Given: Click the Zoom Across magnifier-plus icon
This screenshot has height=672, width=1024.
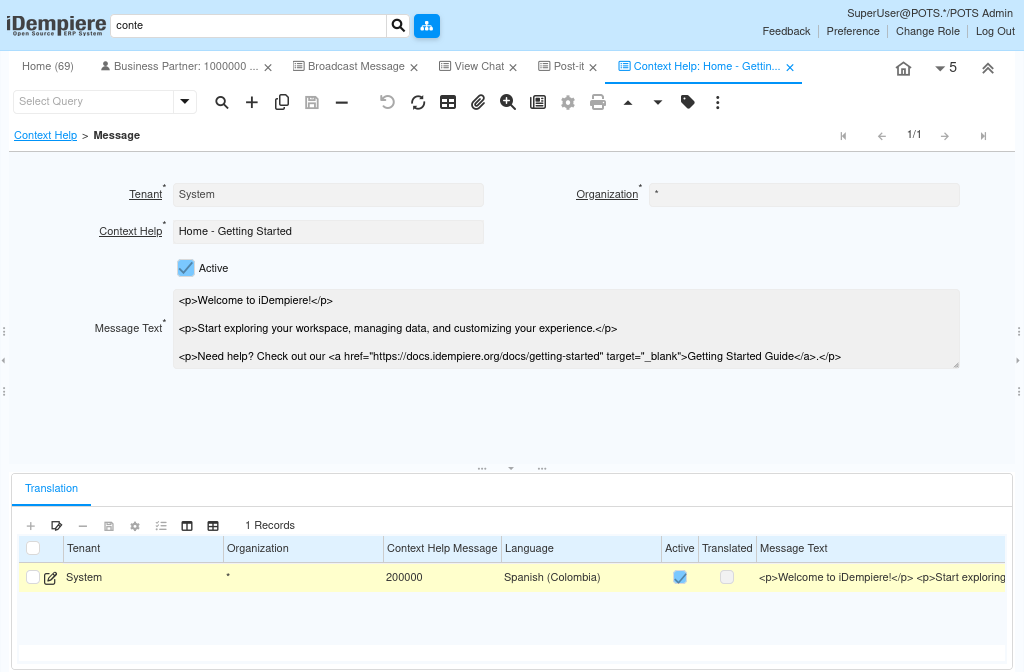Looking at the screenshot, I should [507, 103].
